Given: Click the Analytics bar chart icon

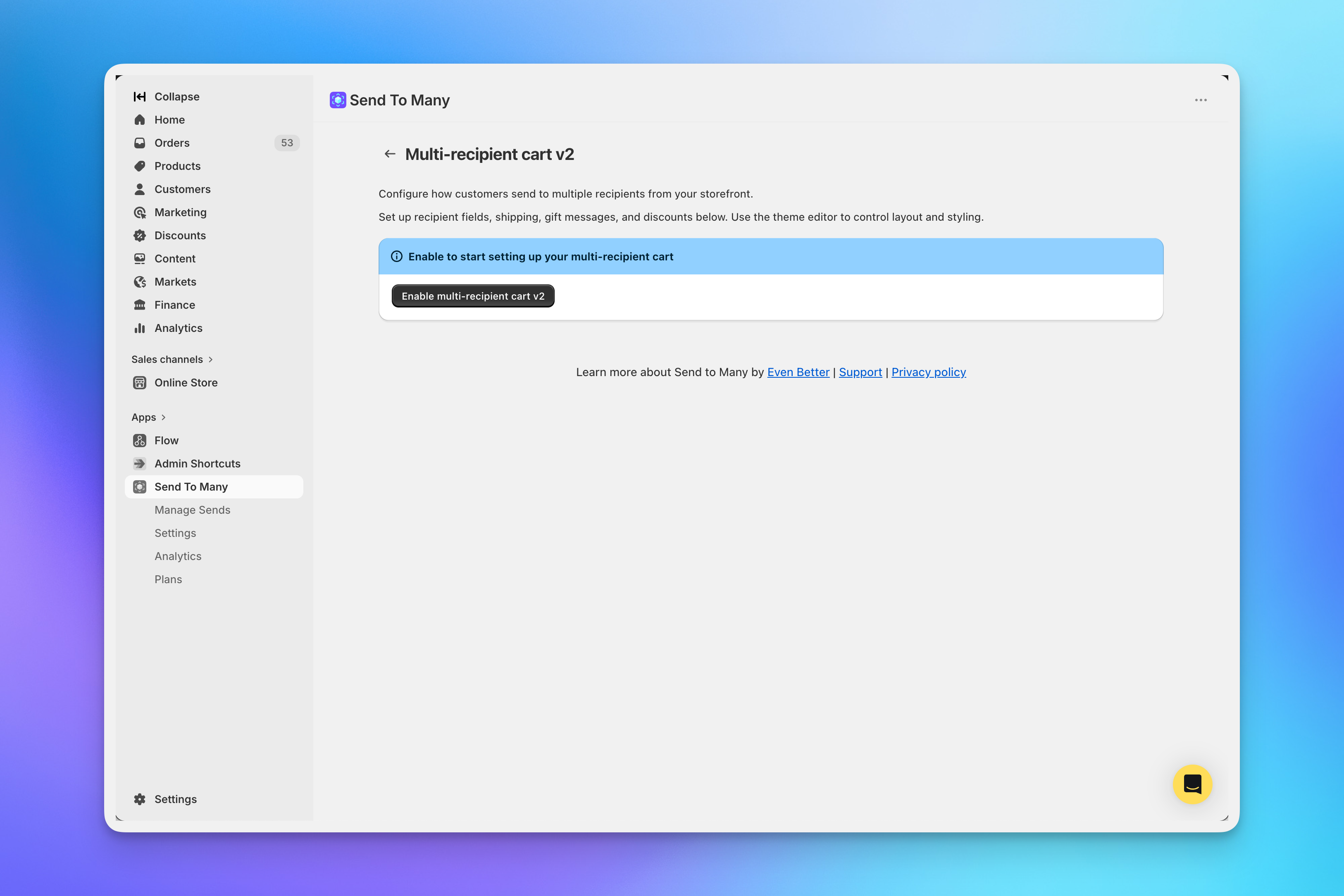Looking at the screenshot, I should point(139,328).
